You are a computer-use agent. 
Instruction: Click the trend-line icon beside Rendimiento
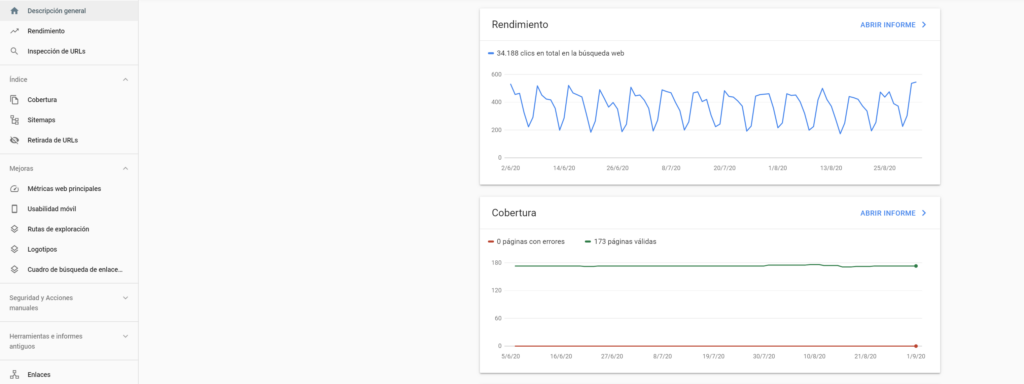14,31
